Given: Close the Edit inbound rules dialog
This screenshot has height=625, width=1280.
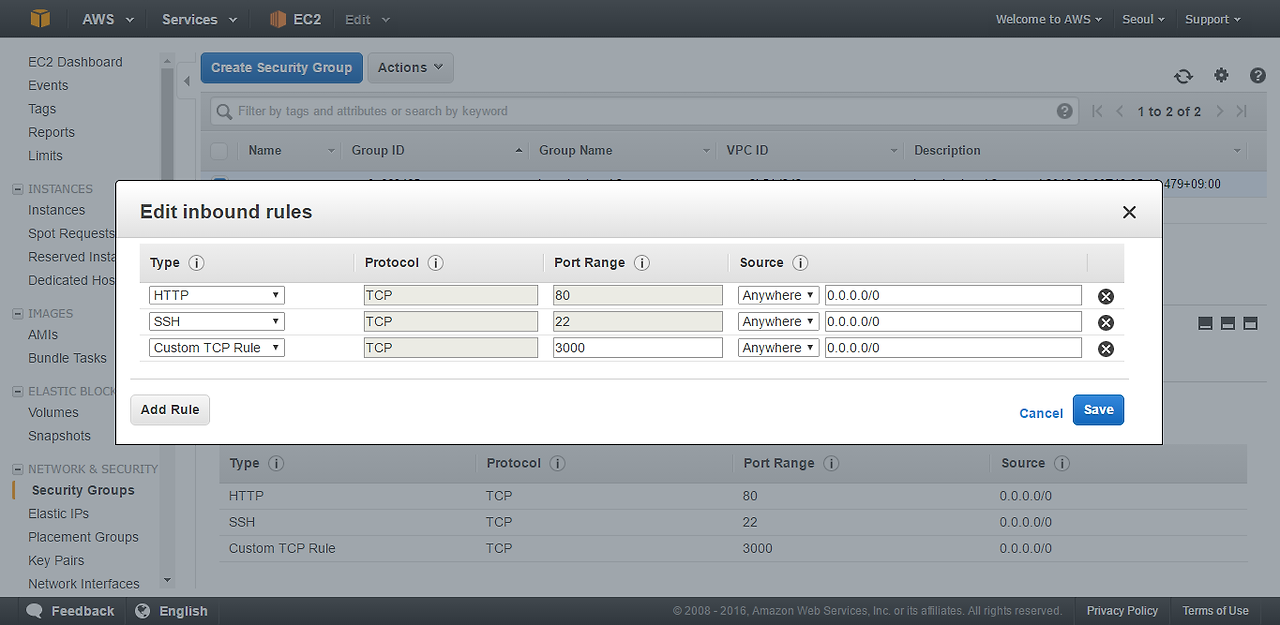Looking at the screenshot, I should tap(1129, 212).
